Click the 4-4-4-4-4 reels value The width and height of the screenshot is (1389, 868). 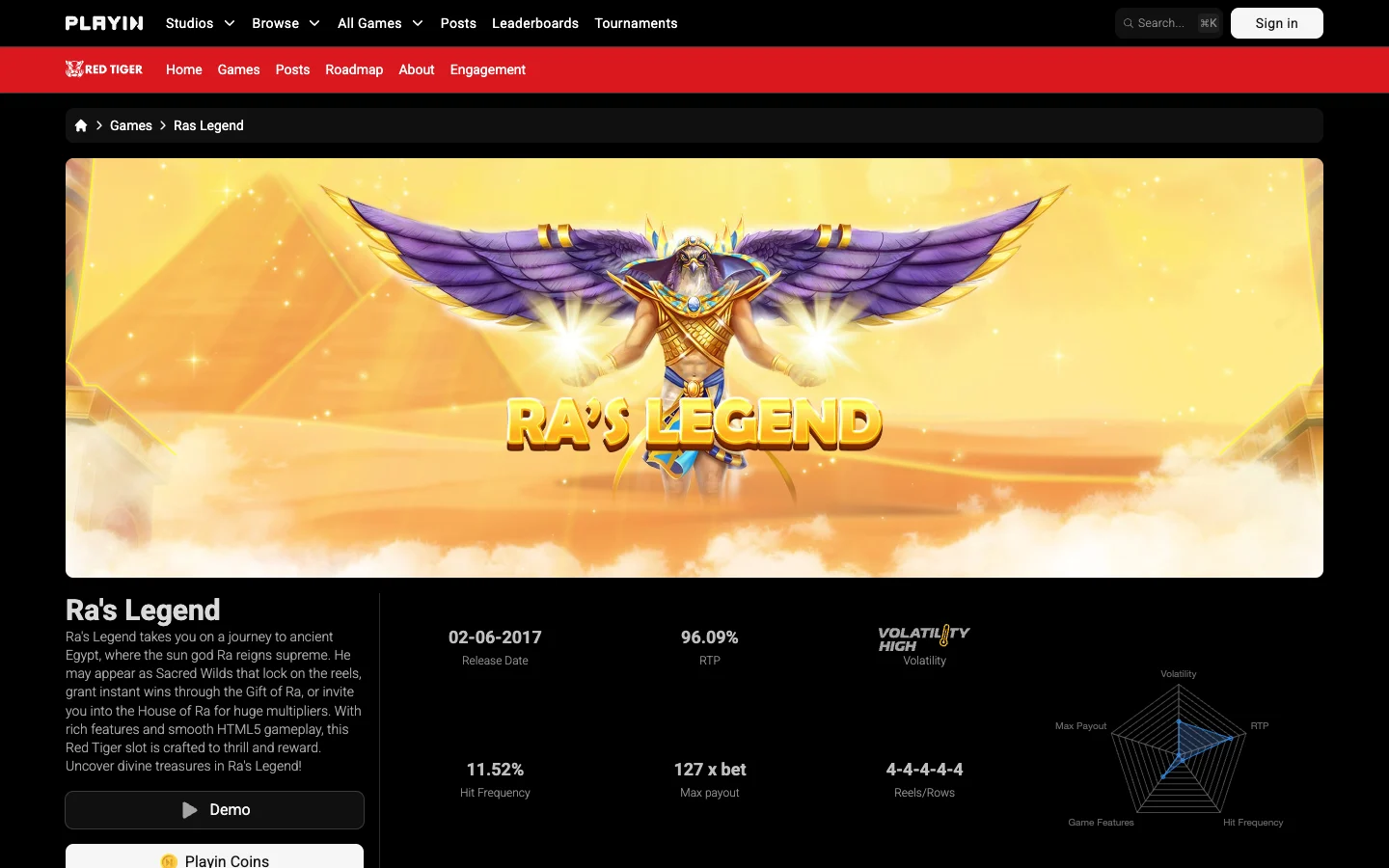(924, 770)
